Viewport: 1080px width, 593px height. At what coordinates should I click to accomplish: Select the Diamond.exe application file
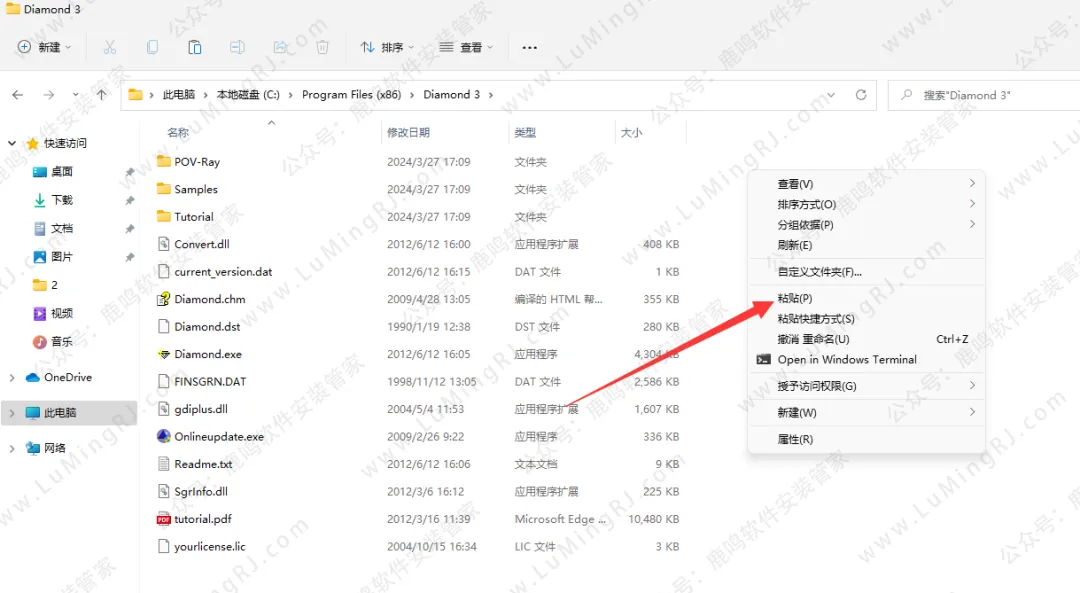tap(207, 354)
